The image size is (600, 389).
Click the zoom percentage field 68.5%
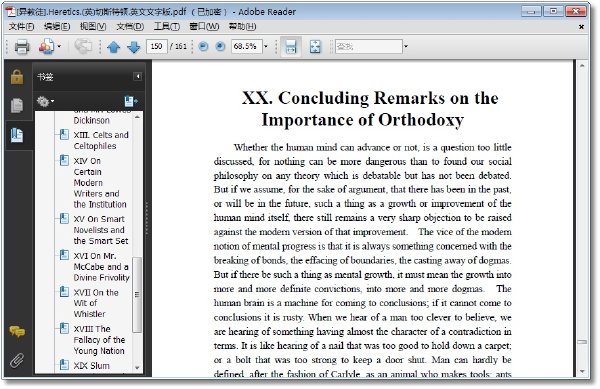click(x=246, y=47)
